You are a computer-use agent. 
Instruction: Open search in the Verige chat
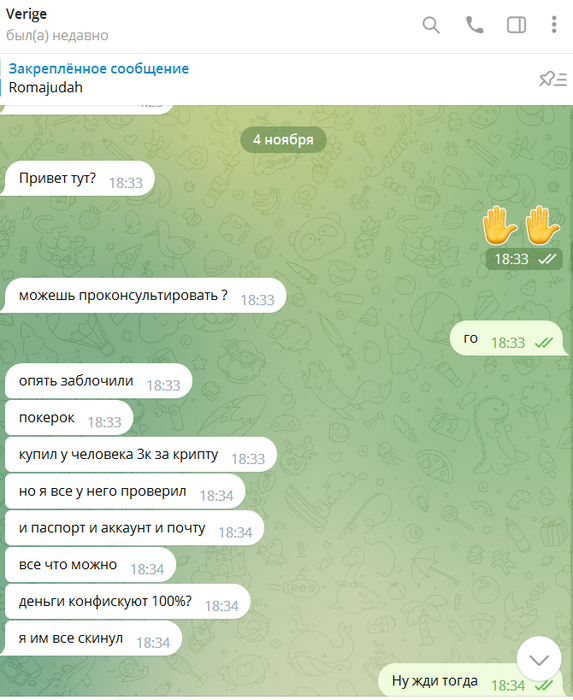pos(431,25)
